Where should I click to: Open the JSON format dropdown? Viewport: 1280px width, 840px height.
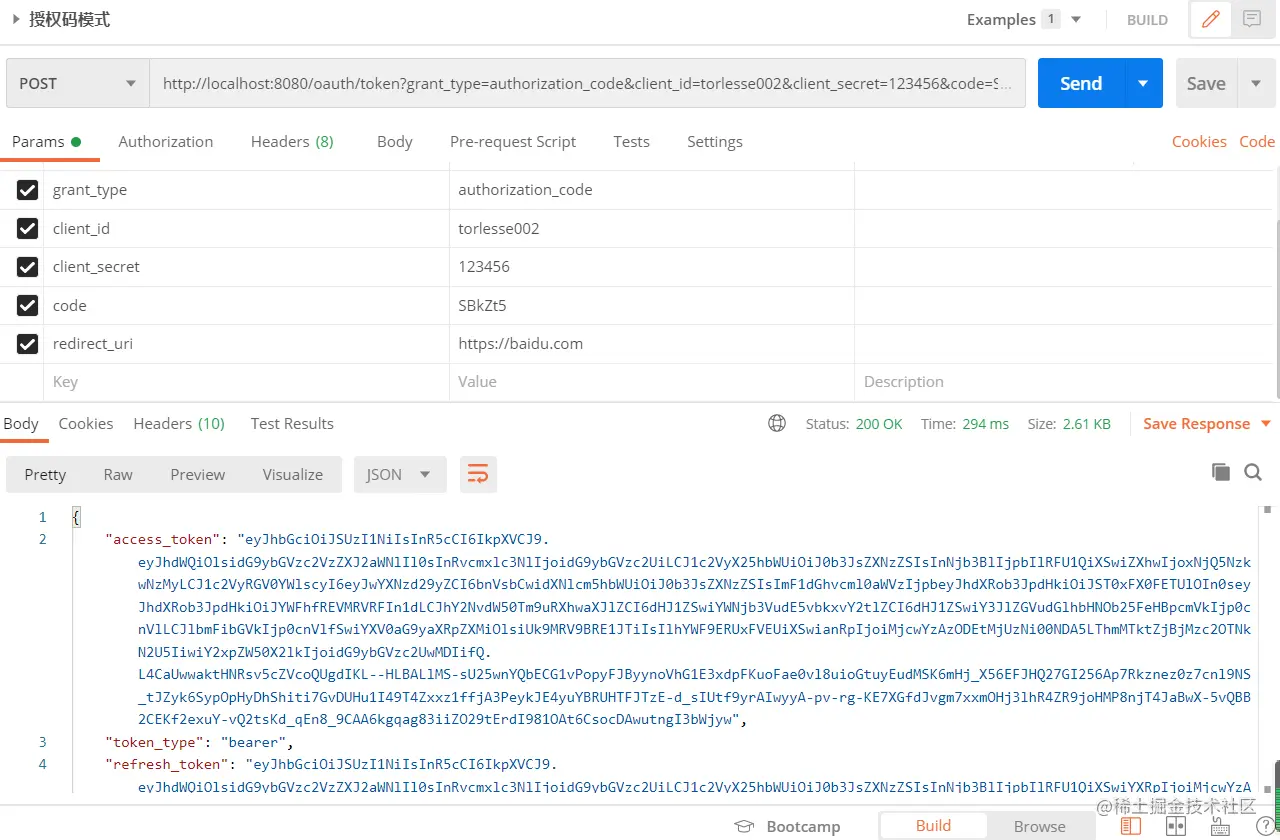(399, 474)
